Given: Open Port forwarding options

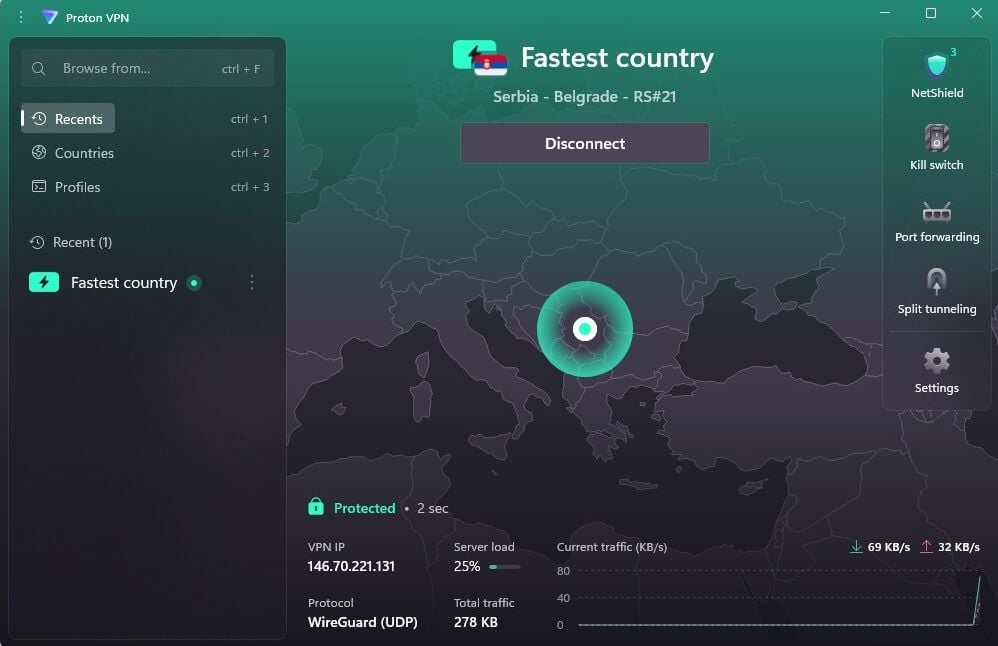Looking at the screenshot, I should [x=936, y=212].
